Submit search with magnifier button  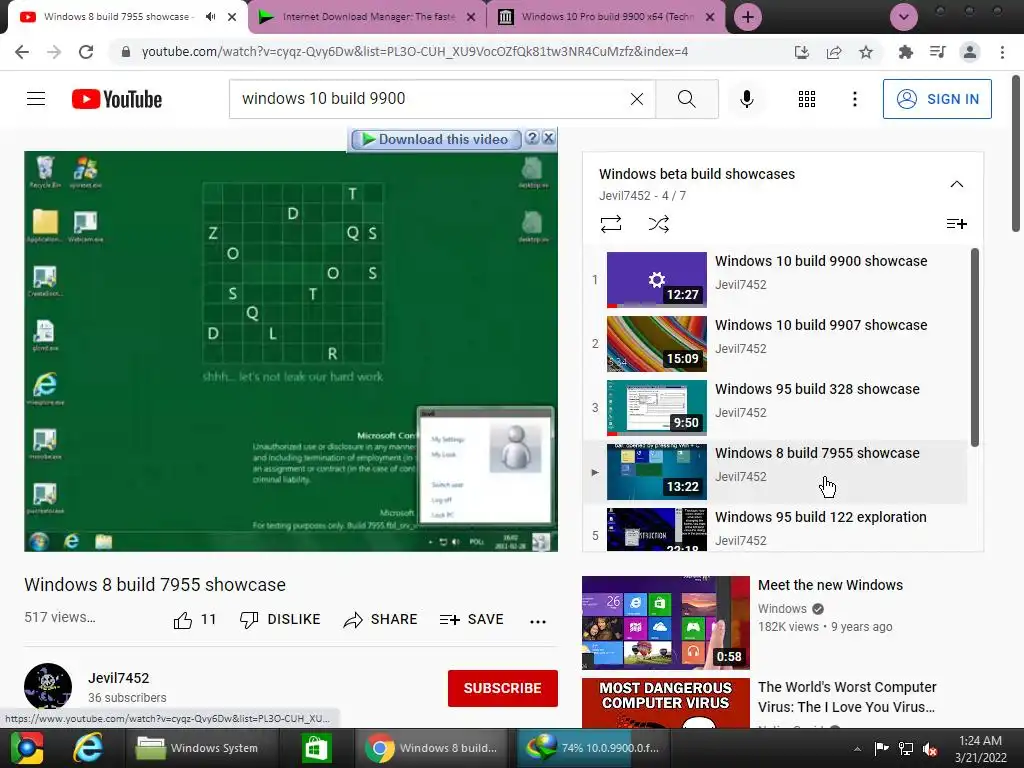[686, 99]
